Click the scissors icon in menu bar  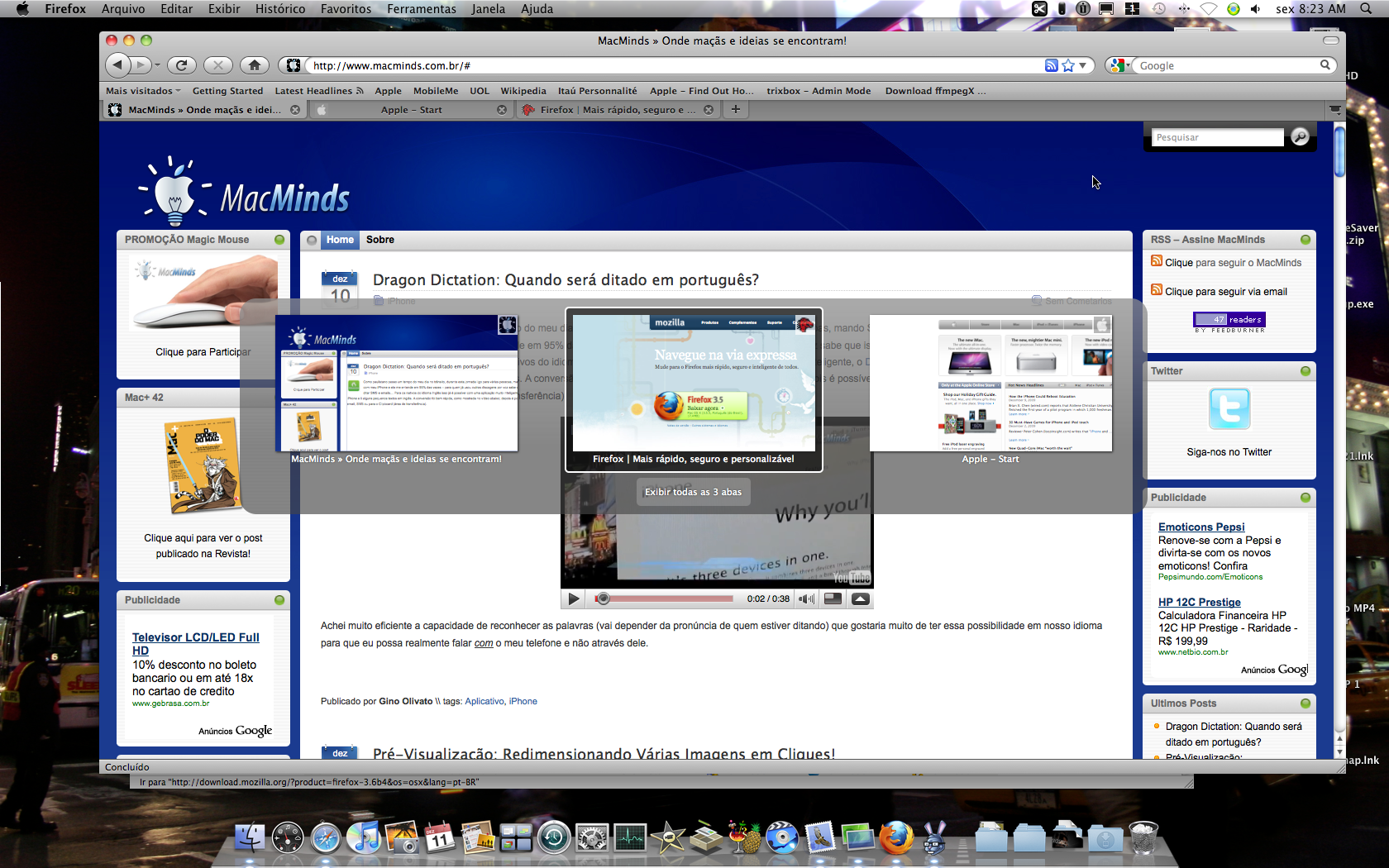[1039, 9]
